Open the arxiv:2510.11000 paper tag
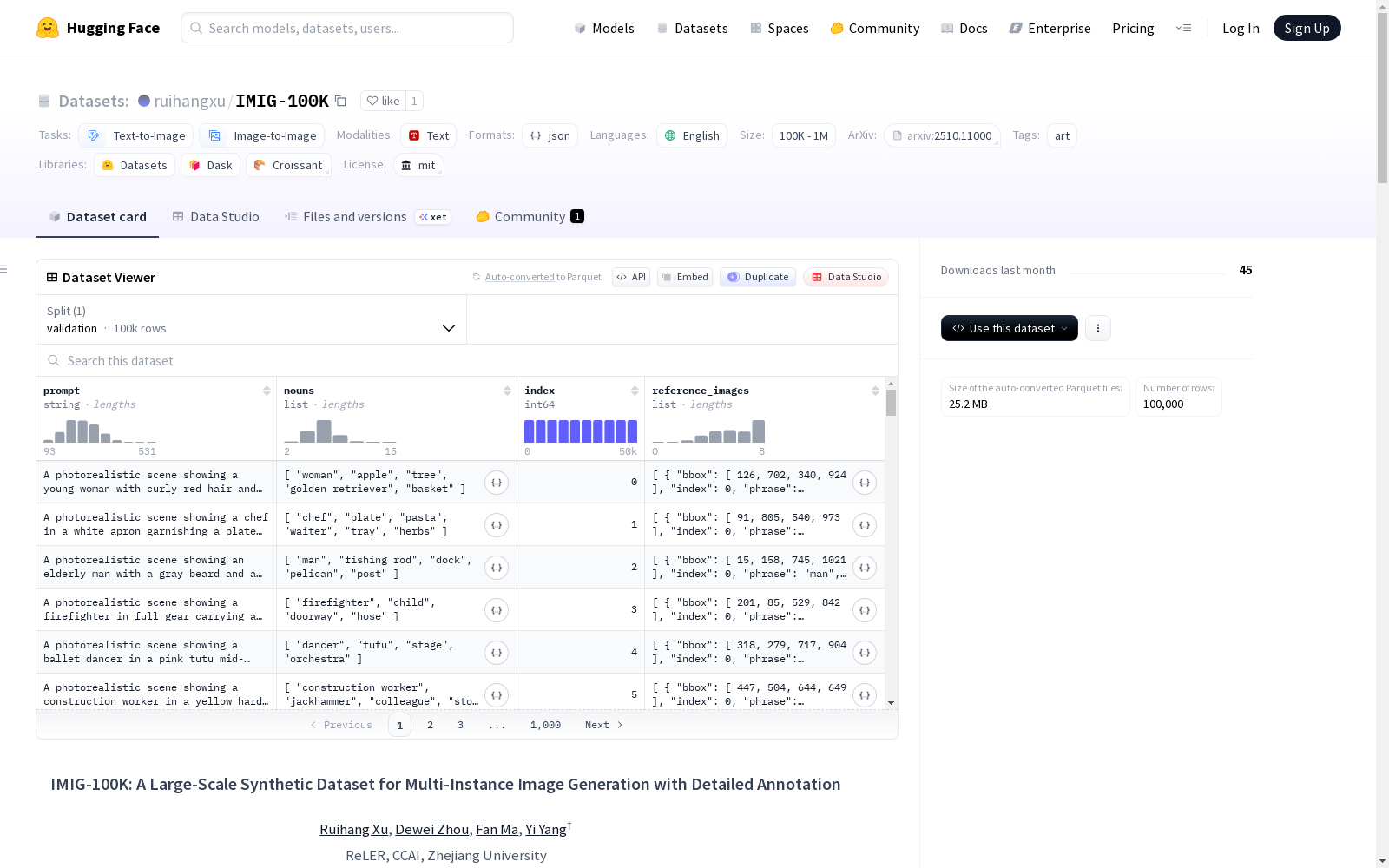The height and width of the screenshot is (868, 1389). (942, 135)
